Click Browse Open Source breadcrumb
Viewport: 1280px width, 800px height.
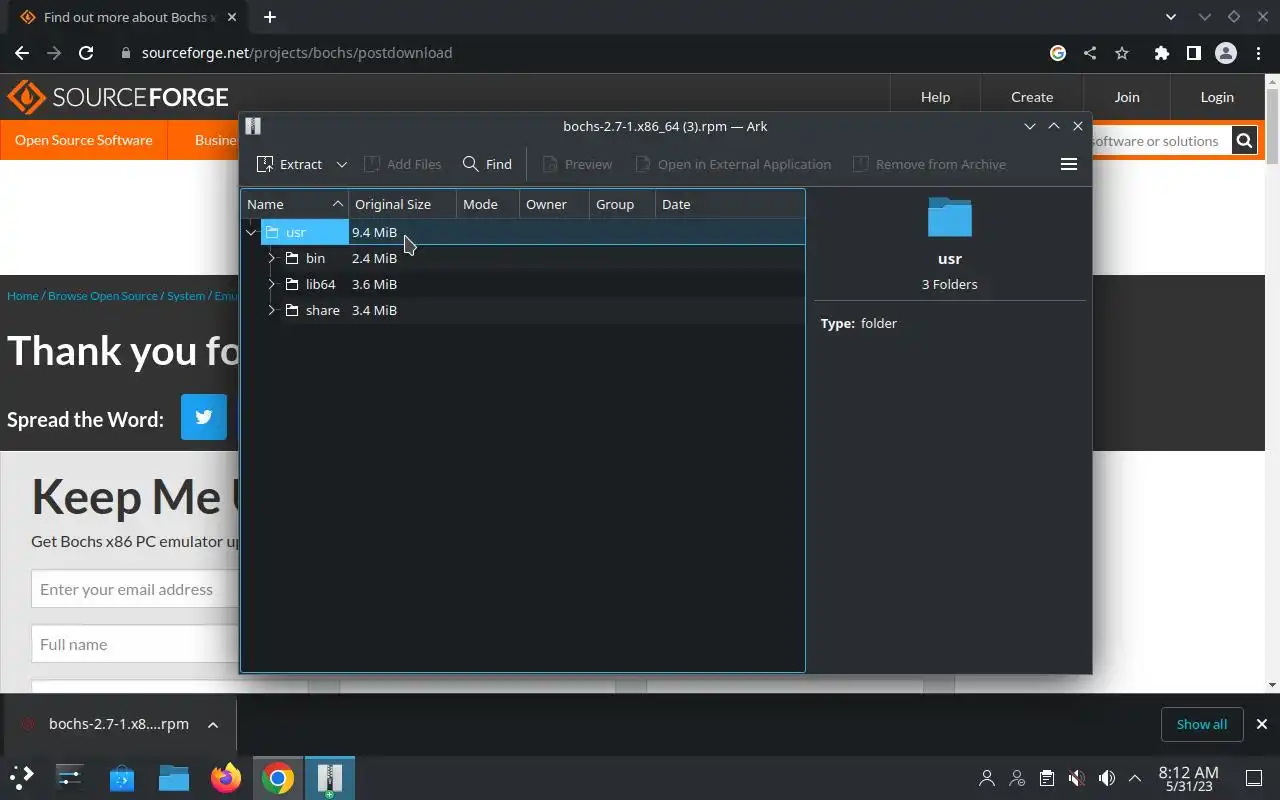pos(103,296)
